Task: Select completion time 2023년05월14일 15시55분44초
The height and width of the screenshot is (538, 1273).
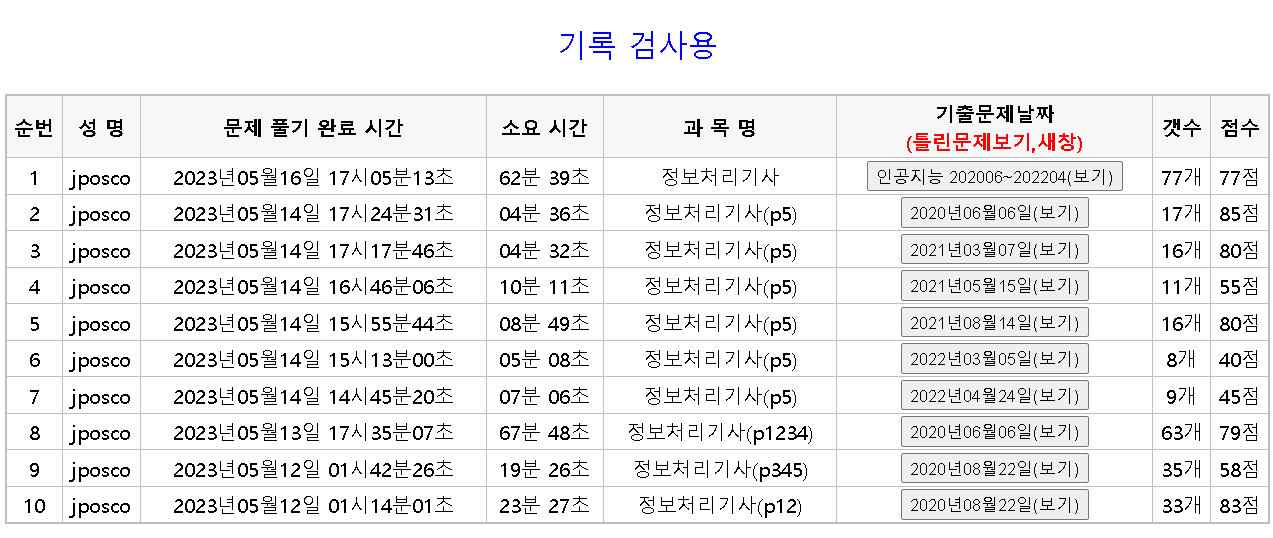Action: 313,324
